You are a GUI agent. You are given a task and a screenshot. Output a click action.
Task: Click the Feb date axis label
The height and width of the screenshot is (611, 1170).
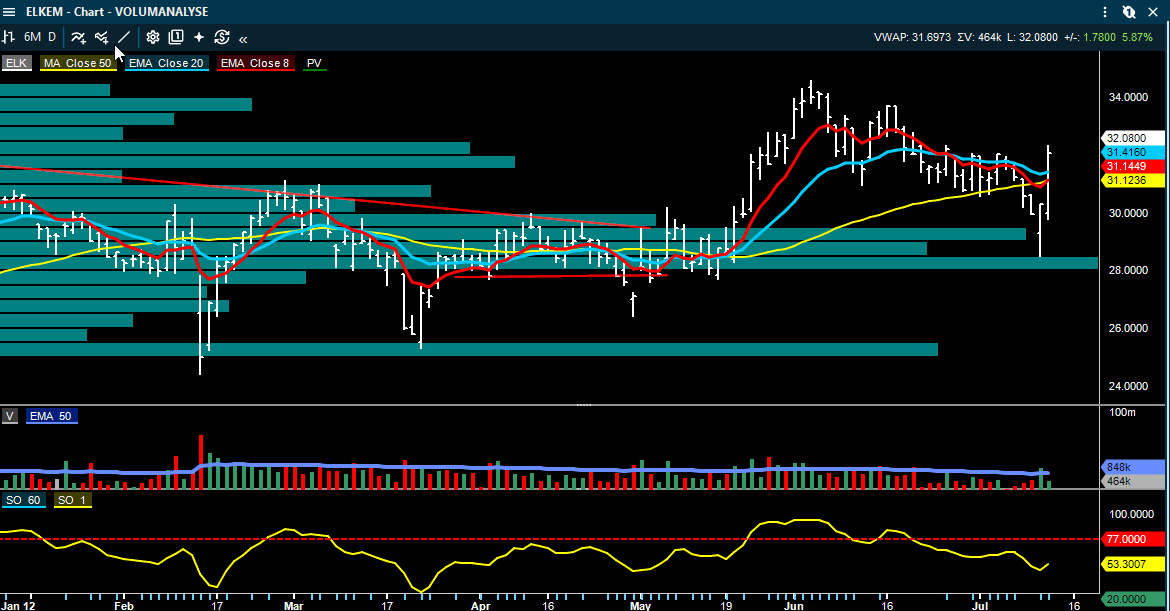124,606
